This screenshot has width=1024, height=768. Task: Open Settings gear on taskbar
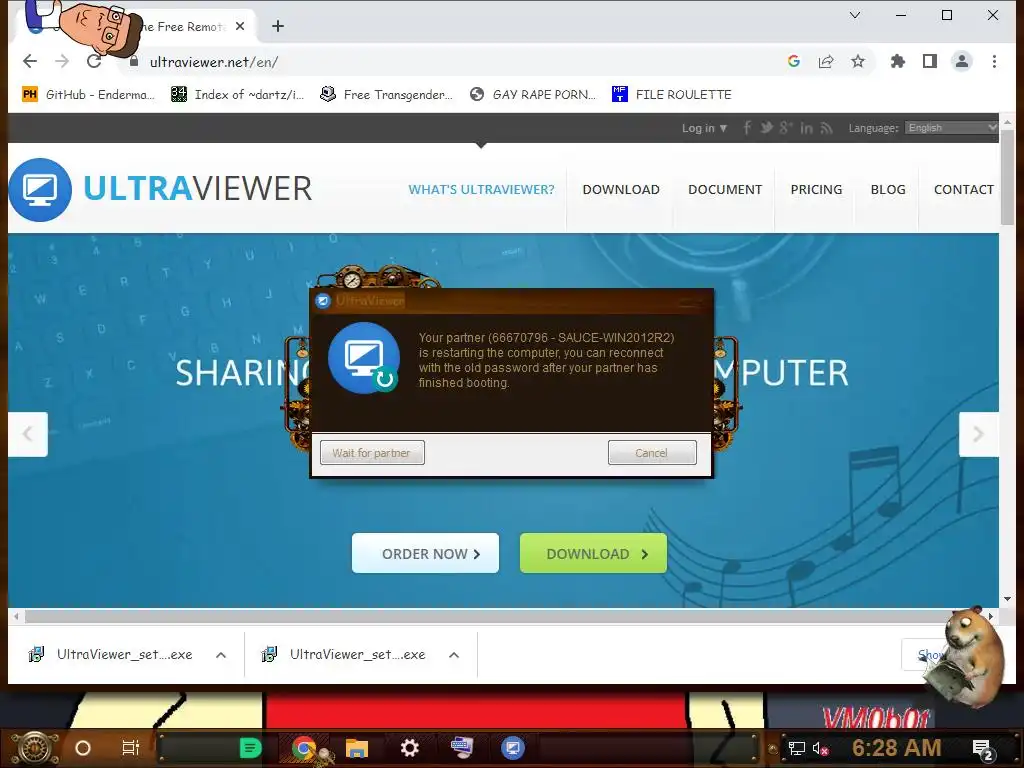pyautogui.click(x=409, y=748)
